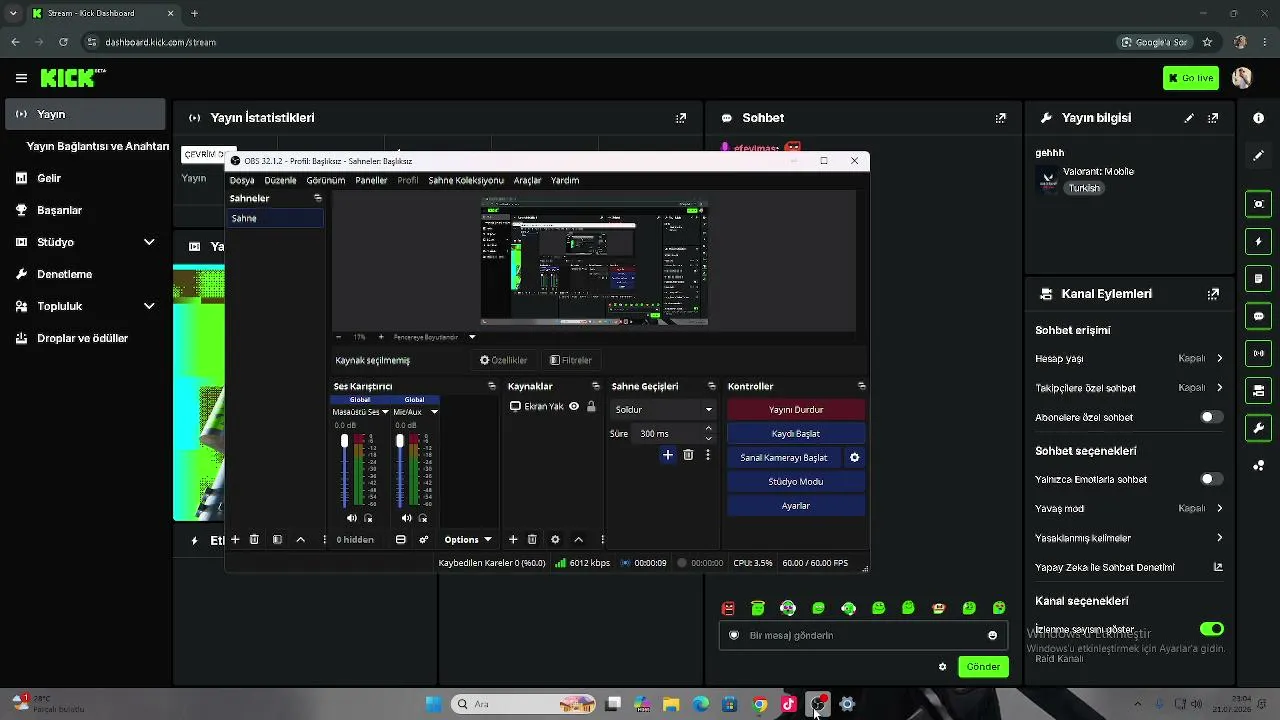Remove the selected scene with the trash icon
This screenshot has width=1280, height=720.
(x=254, y=539)
